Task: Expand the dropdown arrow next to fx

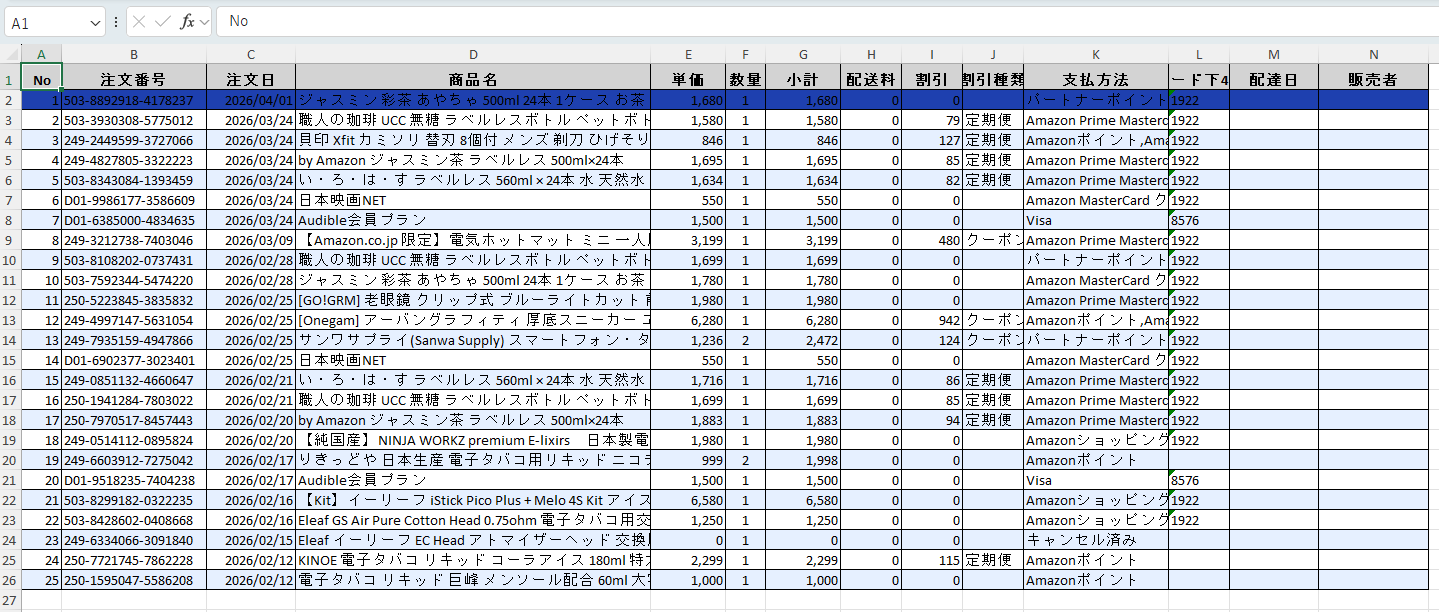Action: coord(205,21)
